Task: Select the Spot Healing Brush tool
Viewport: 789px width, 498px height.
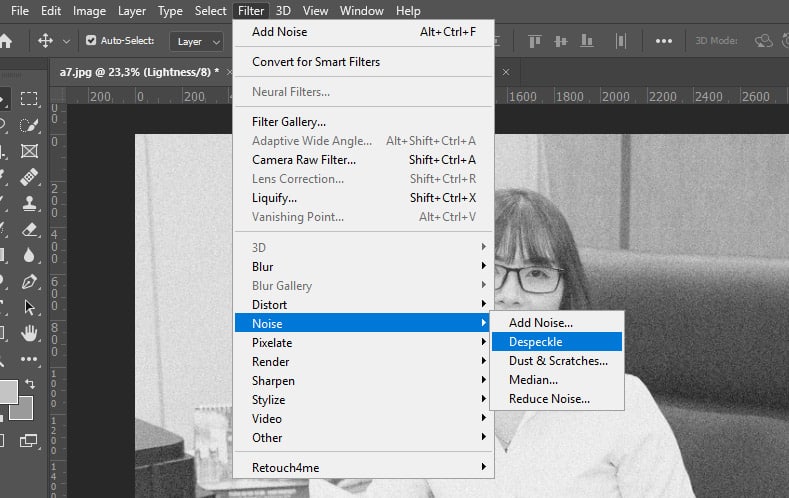Action: pos(29,176)
